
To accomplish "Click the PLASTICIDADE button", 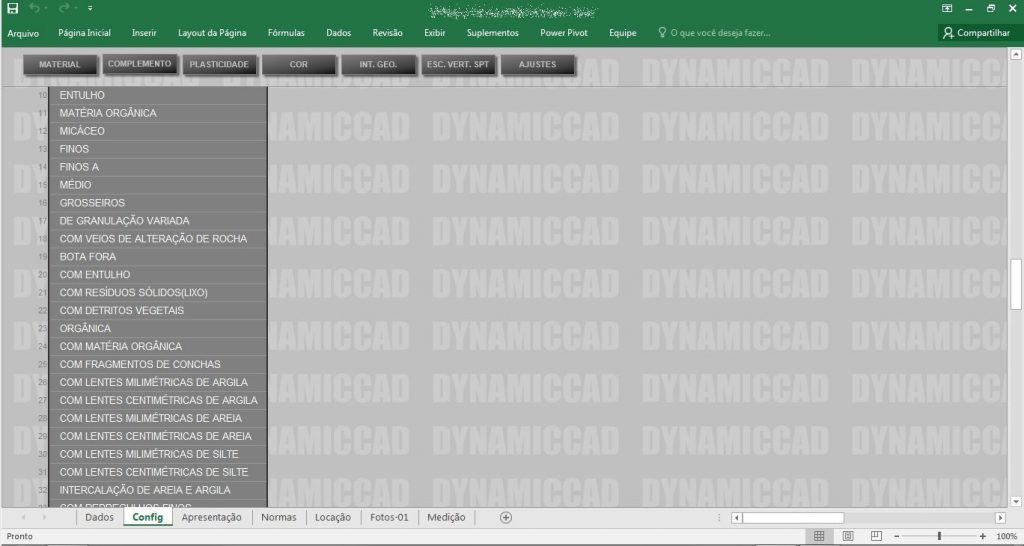I will coord(219,64).
